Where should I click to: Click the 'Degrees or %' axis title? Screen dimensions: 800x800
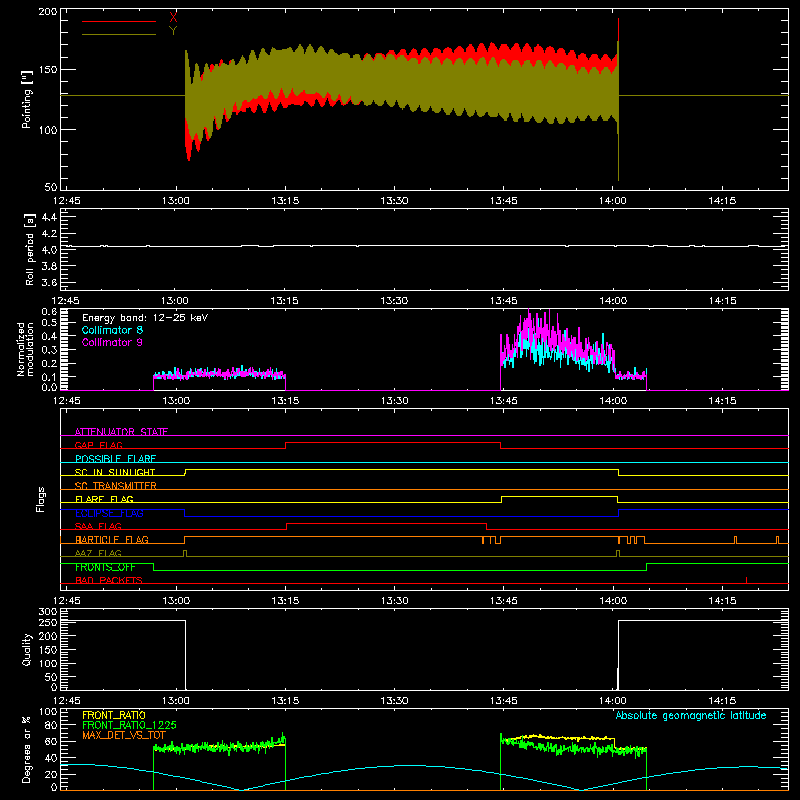[x=27, y=749]
